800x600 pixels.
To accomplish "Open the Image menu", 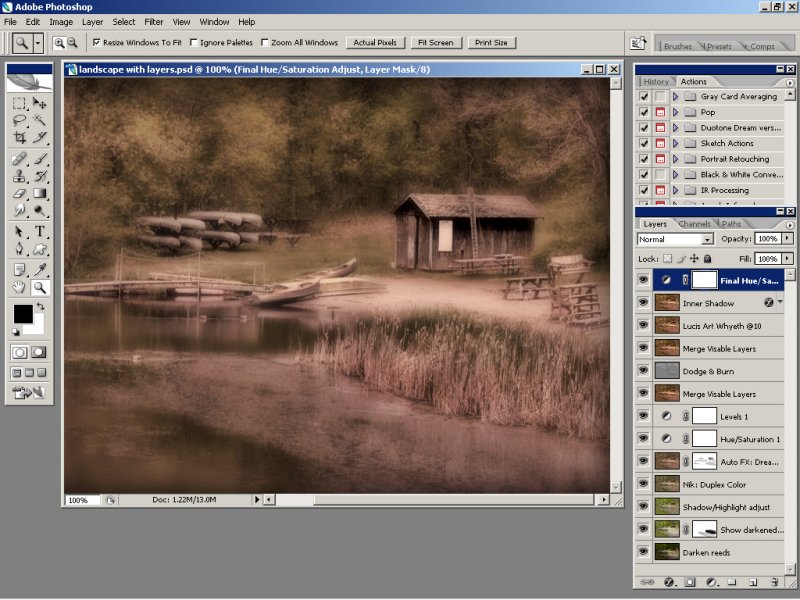I will click(61, 22).
